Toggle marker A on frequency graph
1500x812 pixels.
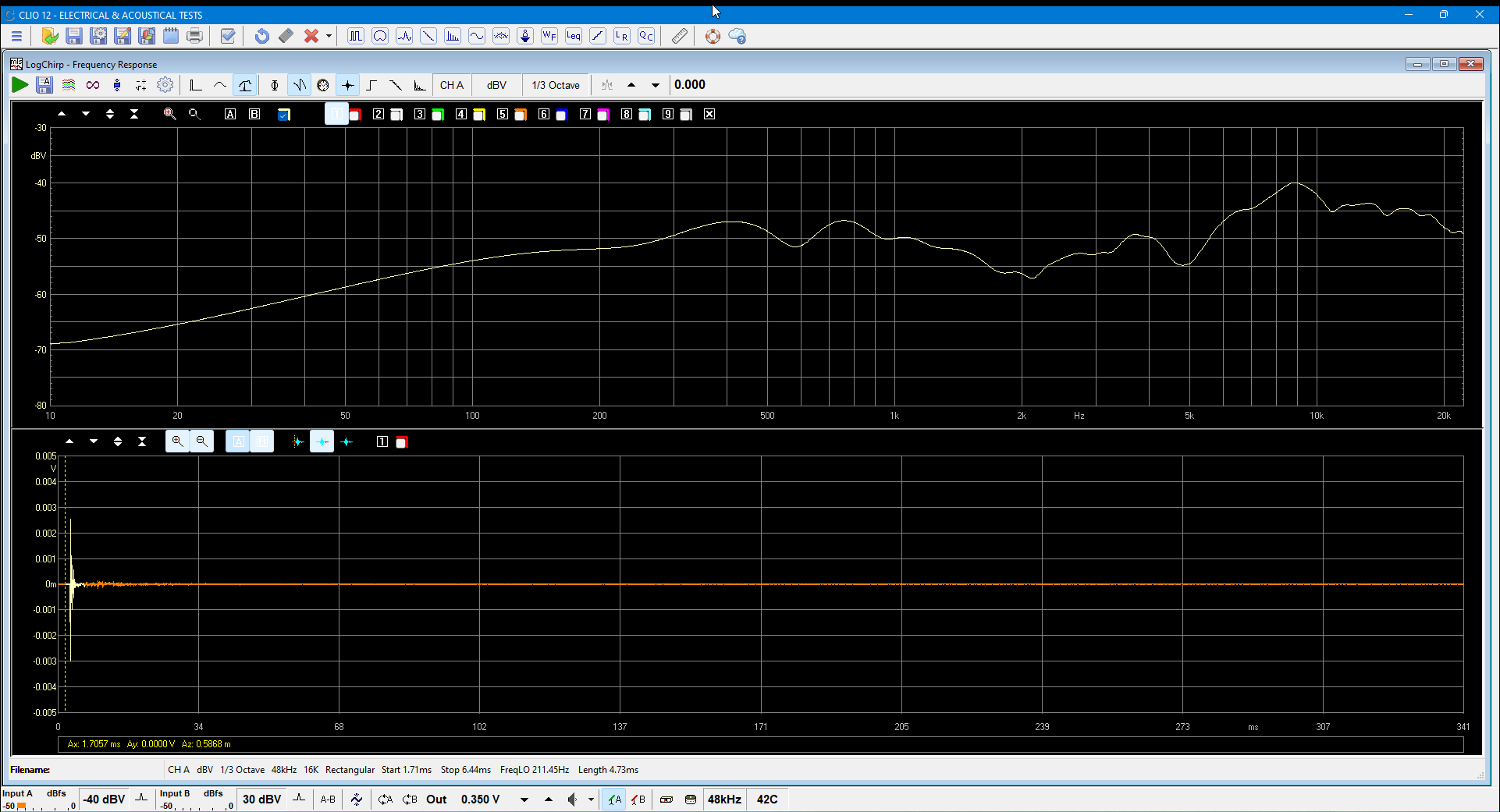(230, 114)
